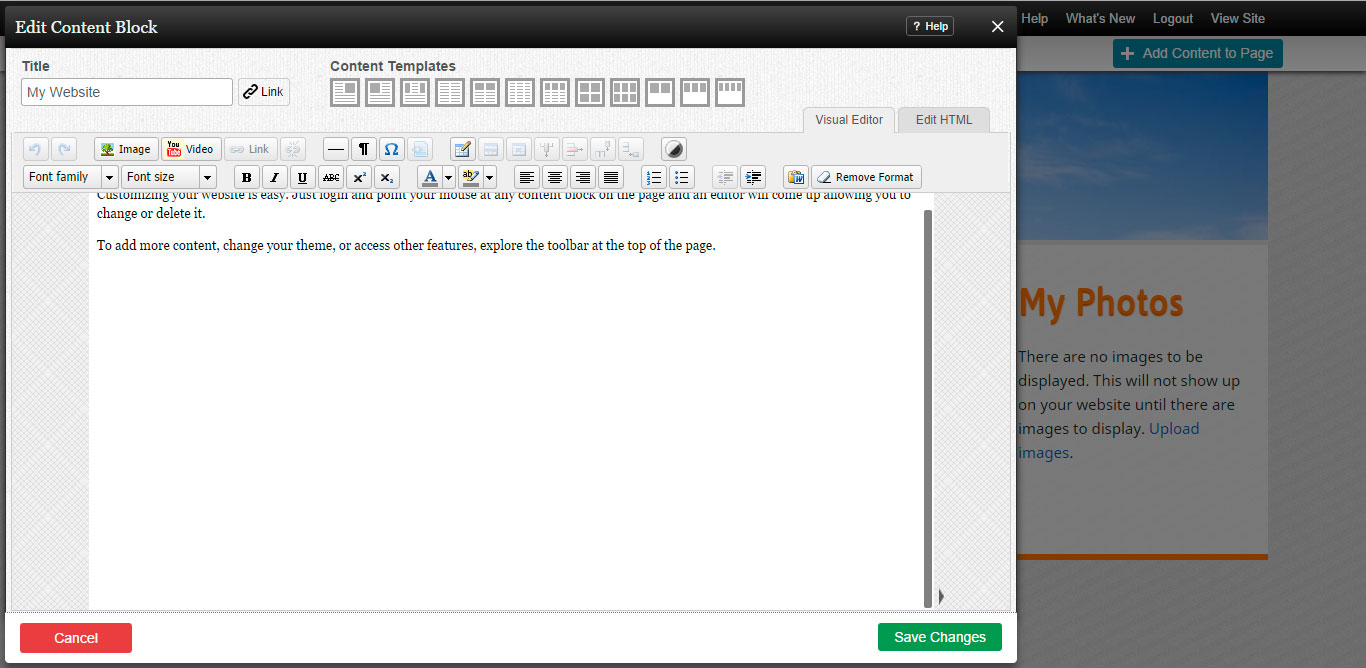Apply the current text color
The width and height of the screenshot is (1366, 668).
point(430,177)
